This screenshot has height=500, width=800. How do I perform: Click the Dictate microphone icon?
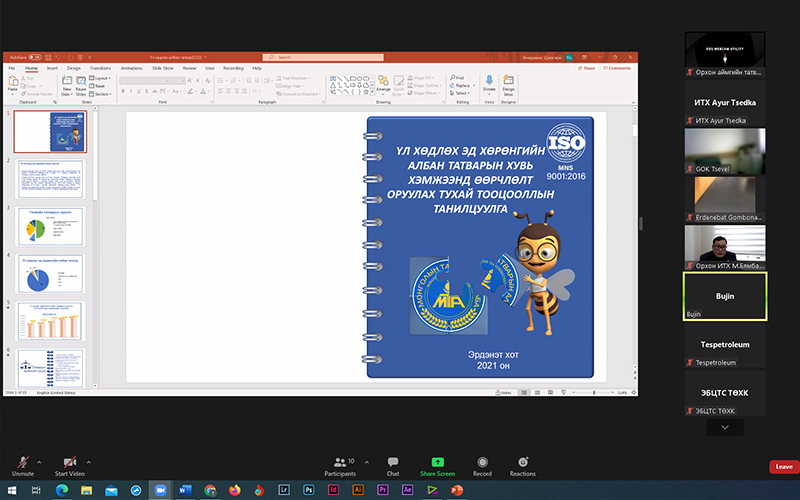(x=489, y=81)
